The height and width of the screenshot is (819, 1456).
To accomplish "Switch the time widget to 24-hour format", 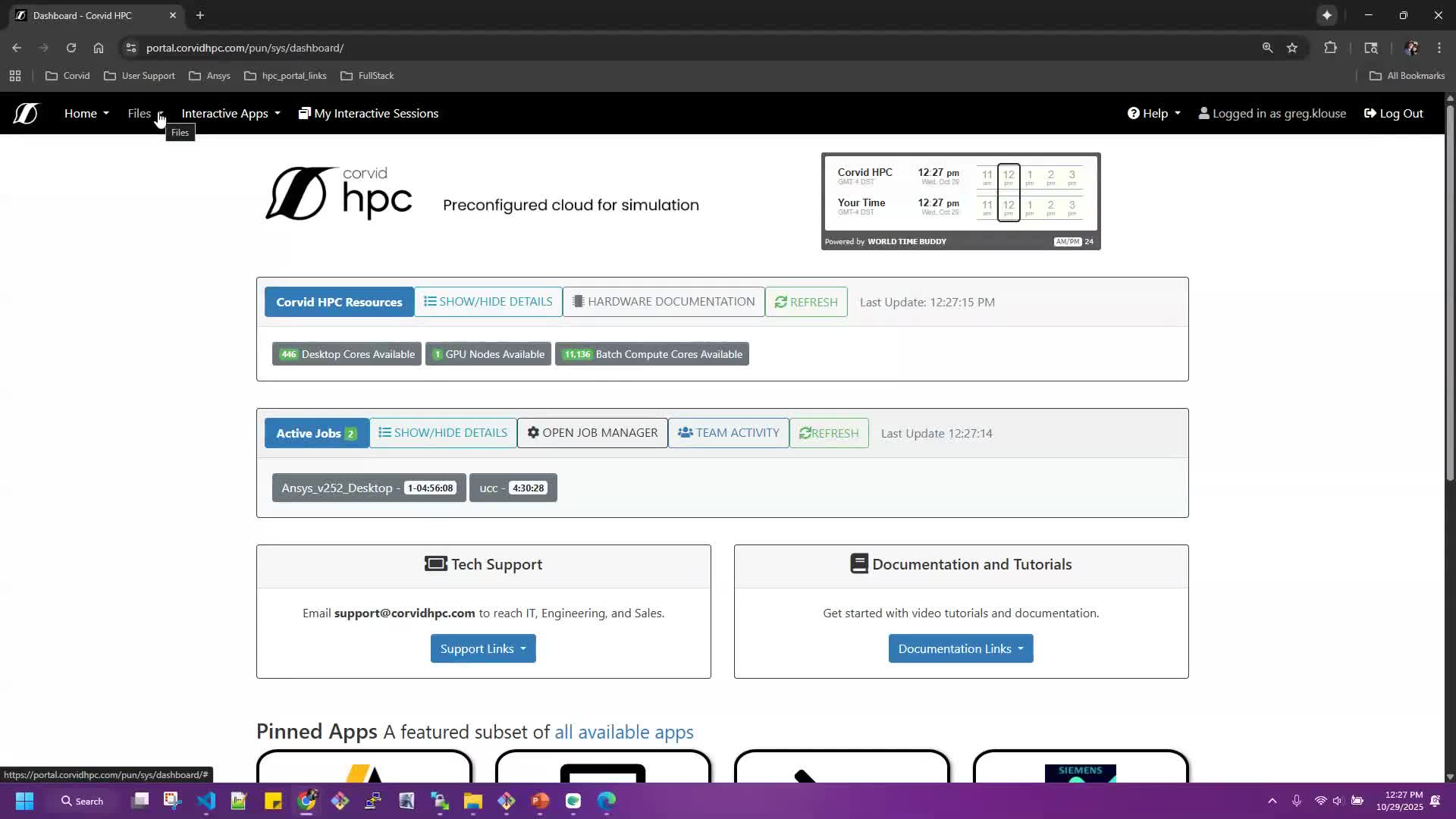I will (1089, 242).
